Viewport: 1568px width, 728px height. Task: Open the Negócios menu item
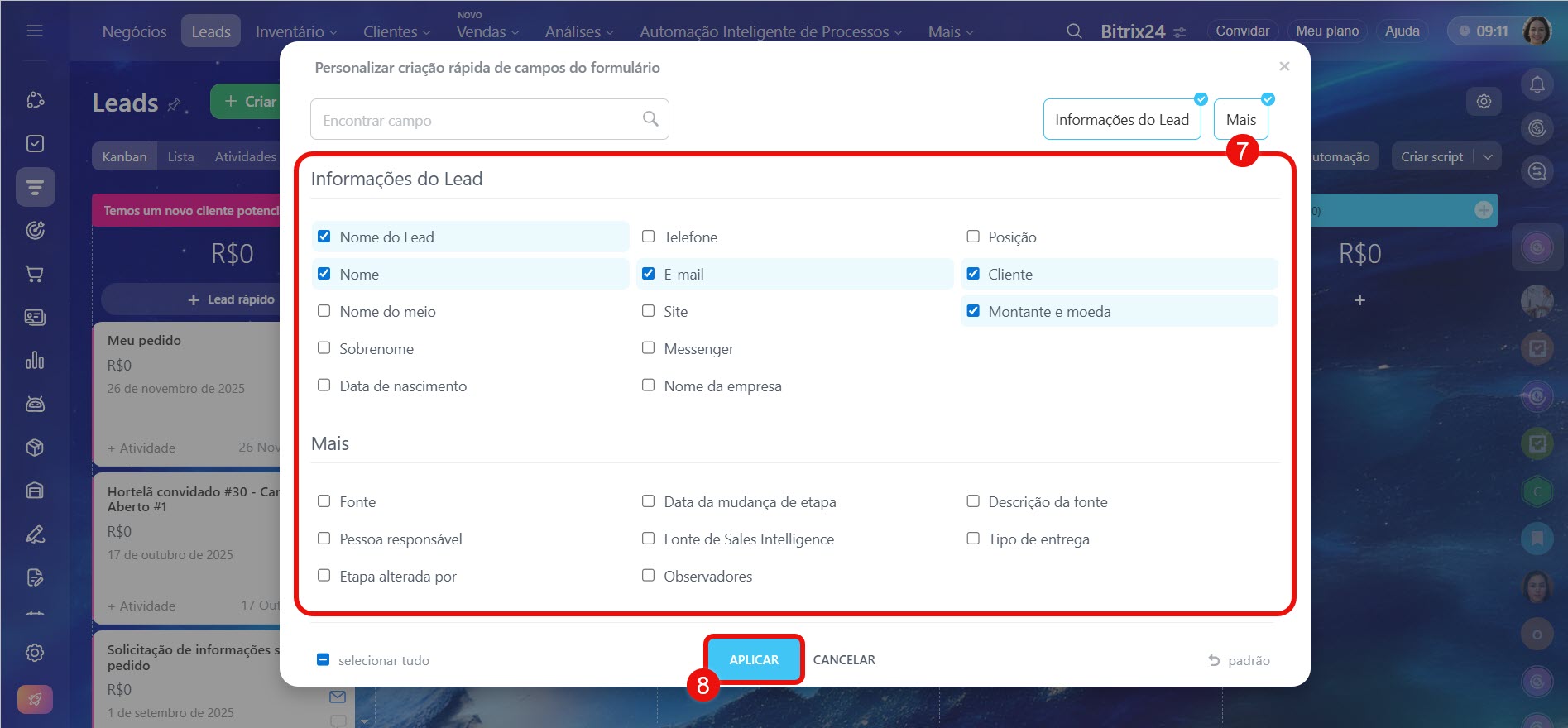point(134,31)
